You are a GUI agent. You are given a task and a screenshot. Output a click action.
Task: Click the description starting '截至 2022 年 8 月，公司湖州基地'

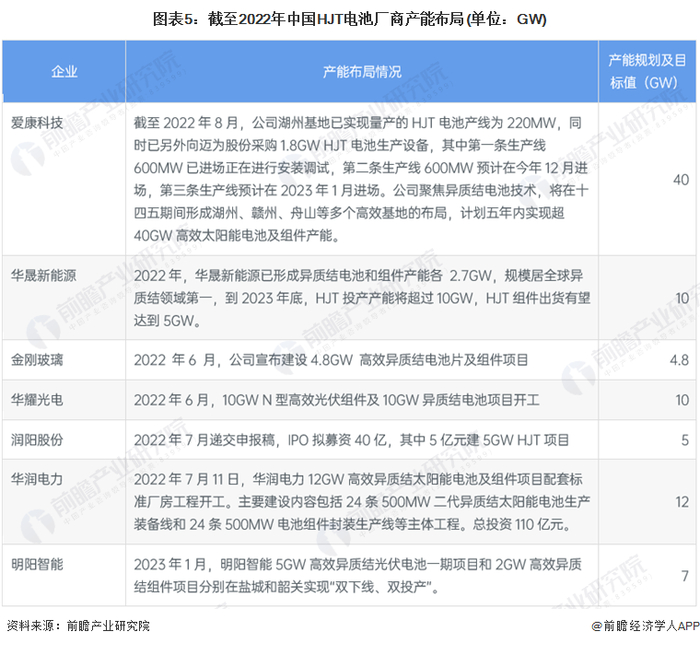[361, 179]
